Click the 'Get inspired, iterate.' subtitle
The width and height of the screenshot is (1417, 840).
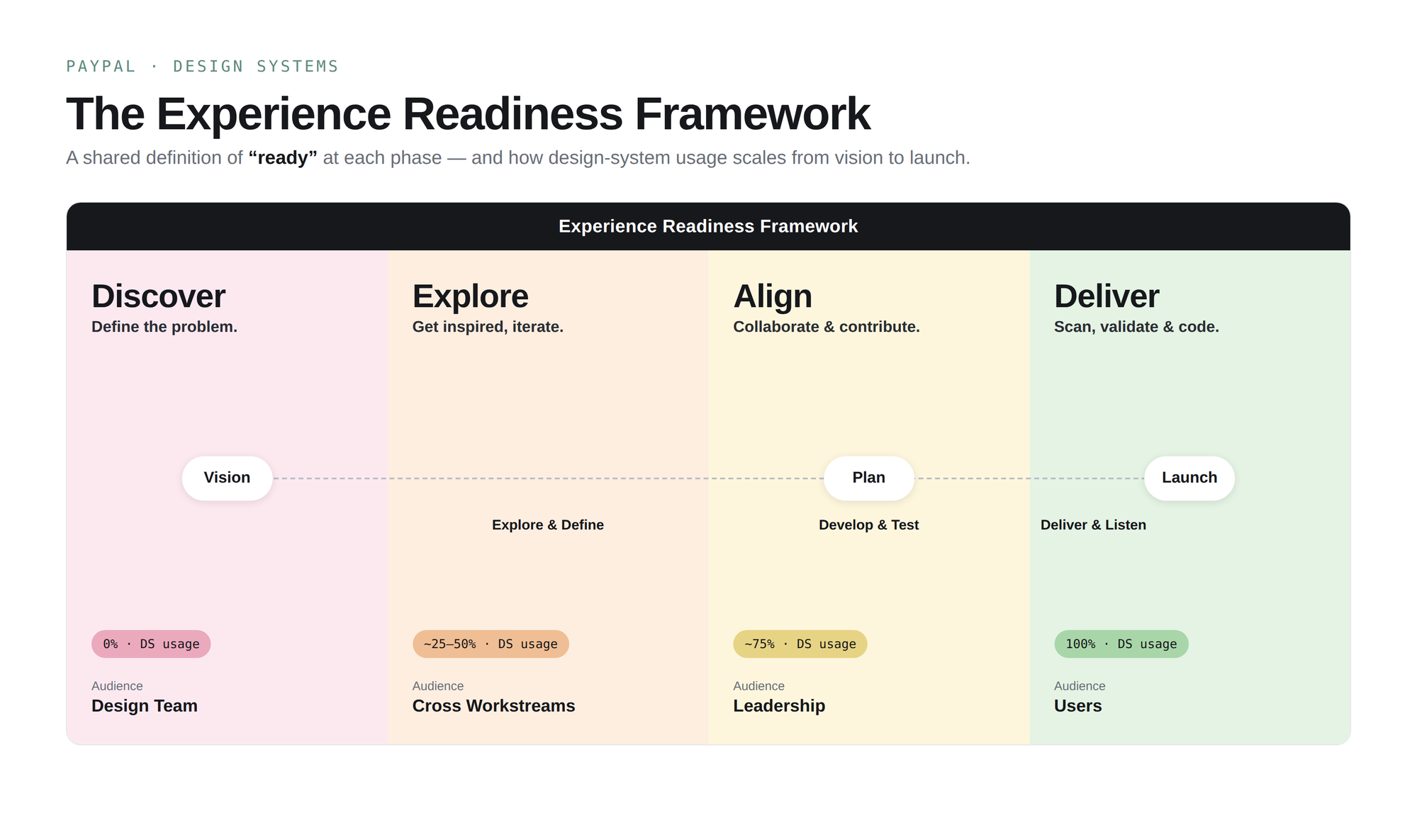pyautogui.click(x=488, y=327)
